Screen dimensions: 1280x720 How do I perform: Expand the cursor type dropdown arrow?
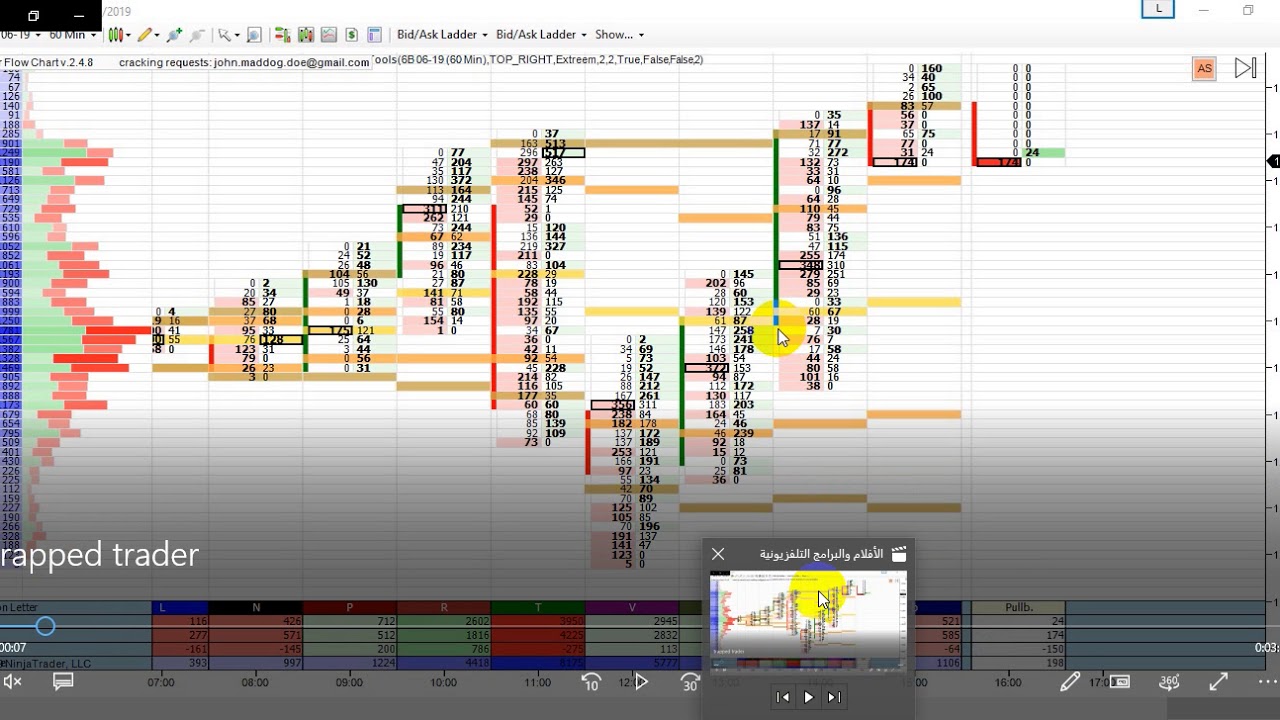[x=237, y=35]
